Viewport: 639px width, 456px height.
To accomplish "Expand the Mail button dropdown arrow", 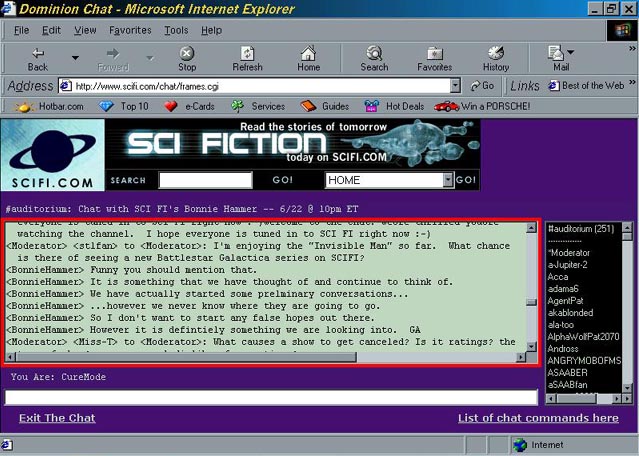I will (x=571, y=52).
